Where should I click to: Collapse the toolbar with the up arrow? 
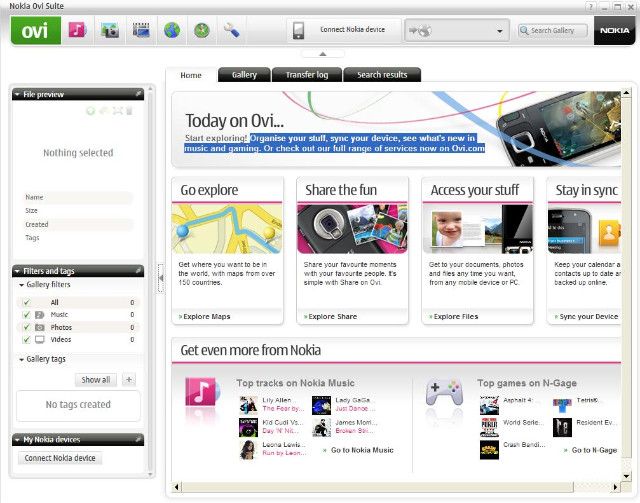(x=322, y=54)
